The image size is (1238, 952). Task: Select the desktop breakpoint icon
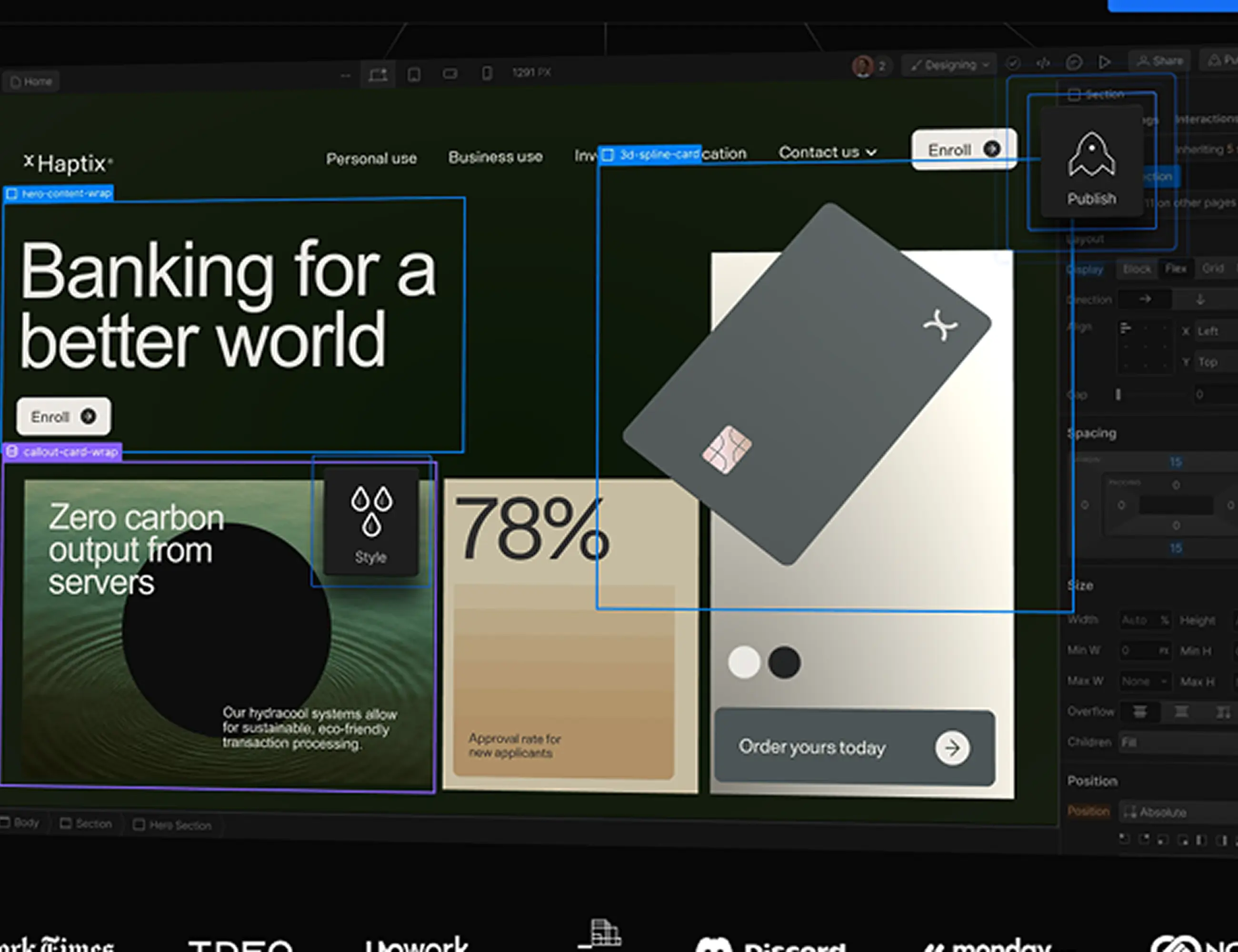pyautogui.click(x=378, y=75)
